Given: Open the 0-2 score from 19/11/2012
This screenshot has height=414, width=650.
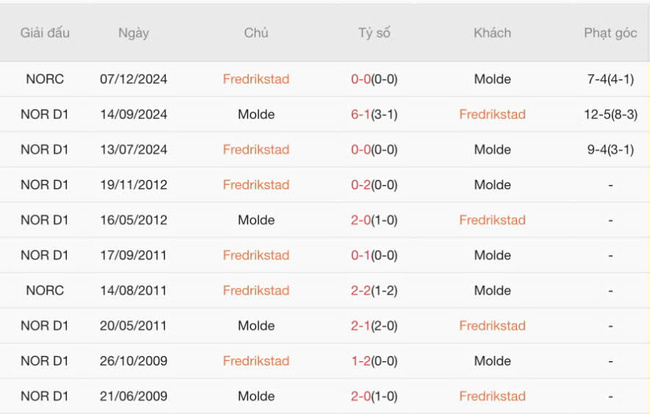Looking at the screenshot, I should click(361, 185).
